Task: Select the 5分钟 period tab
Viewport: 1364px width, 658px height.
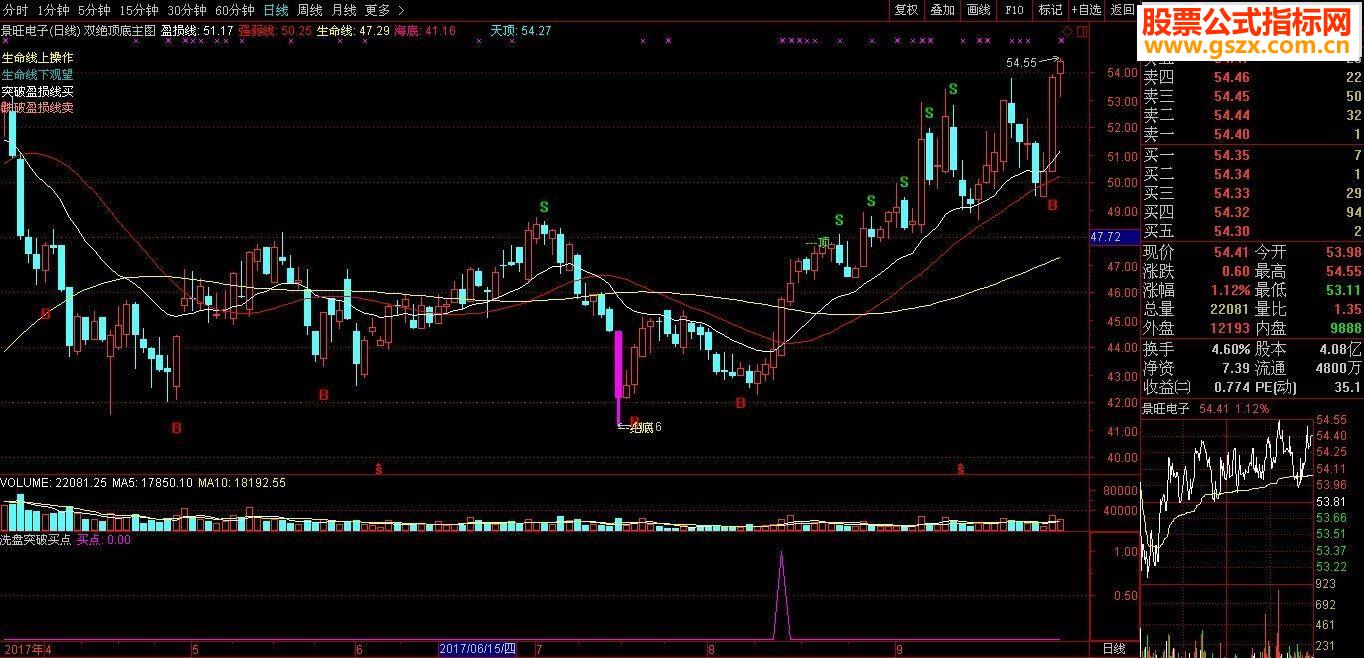Action: pyautogui.click(x=94, y=10)
